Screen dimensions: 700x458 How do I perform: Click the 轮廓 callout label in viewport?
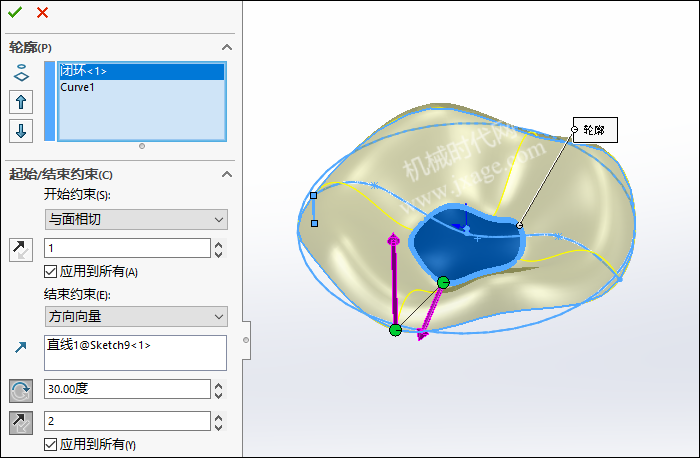[x=595, y=130]
